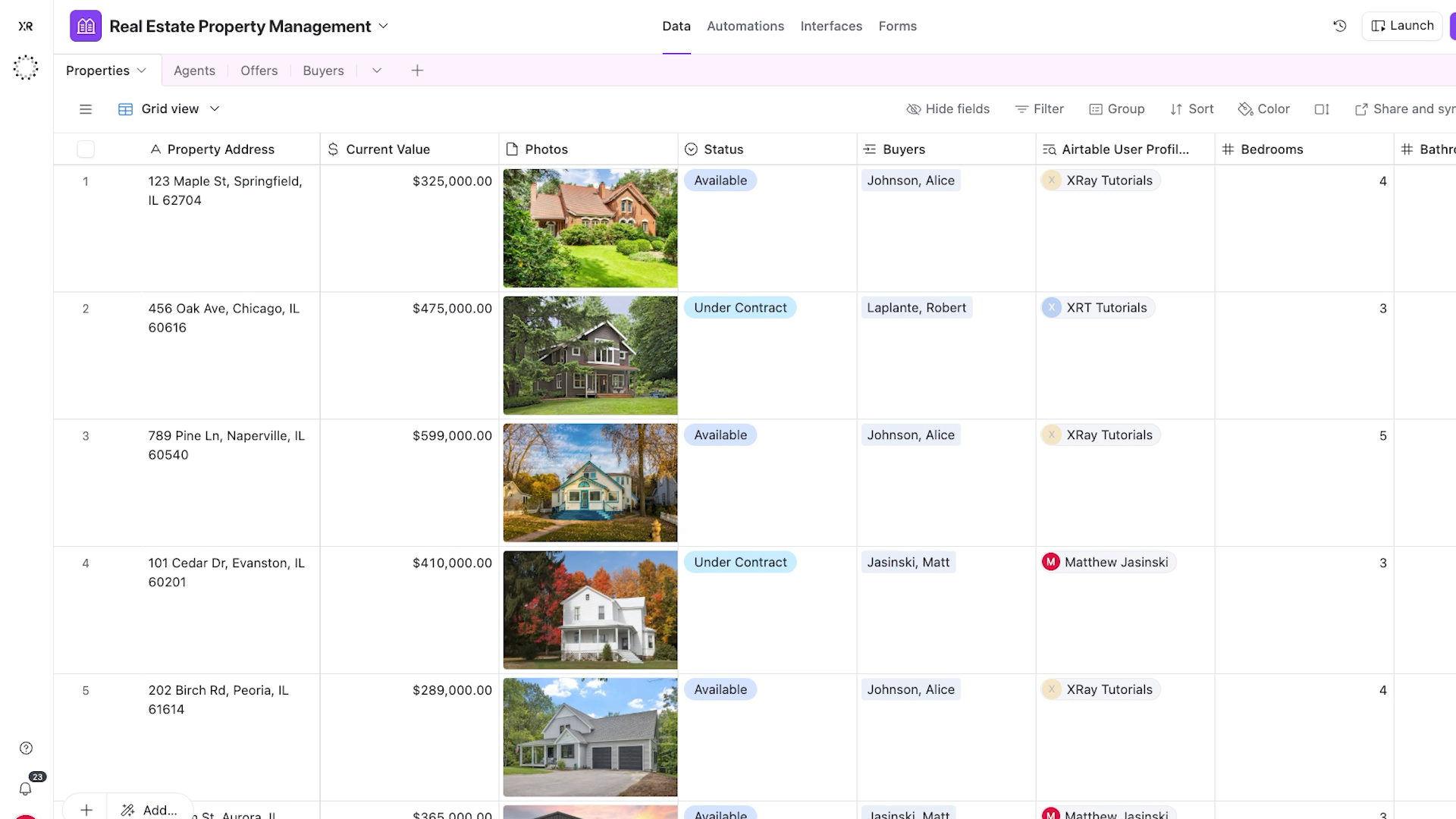Select the header row checkbox

(x=85, y=149)
